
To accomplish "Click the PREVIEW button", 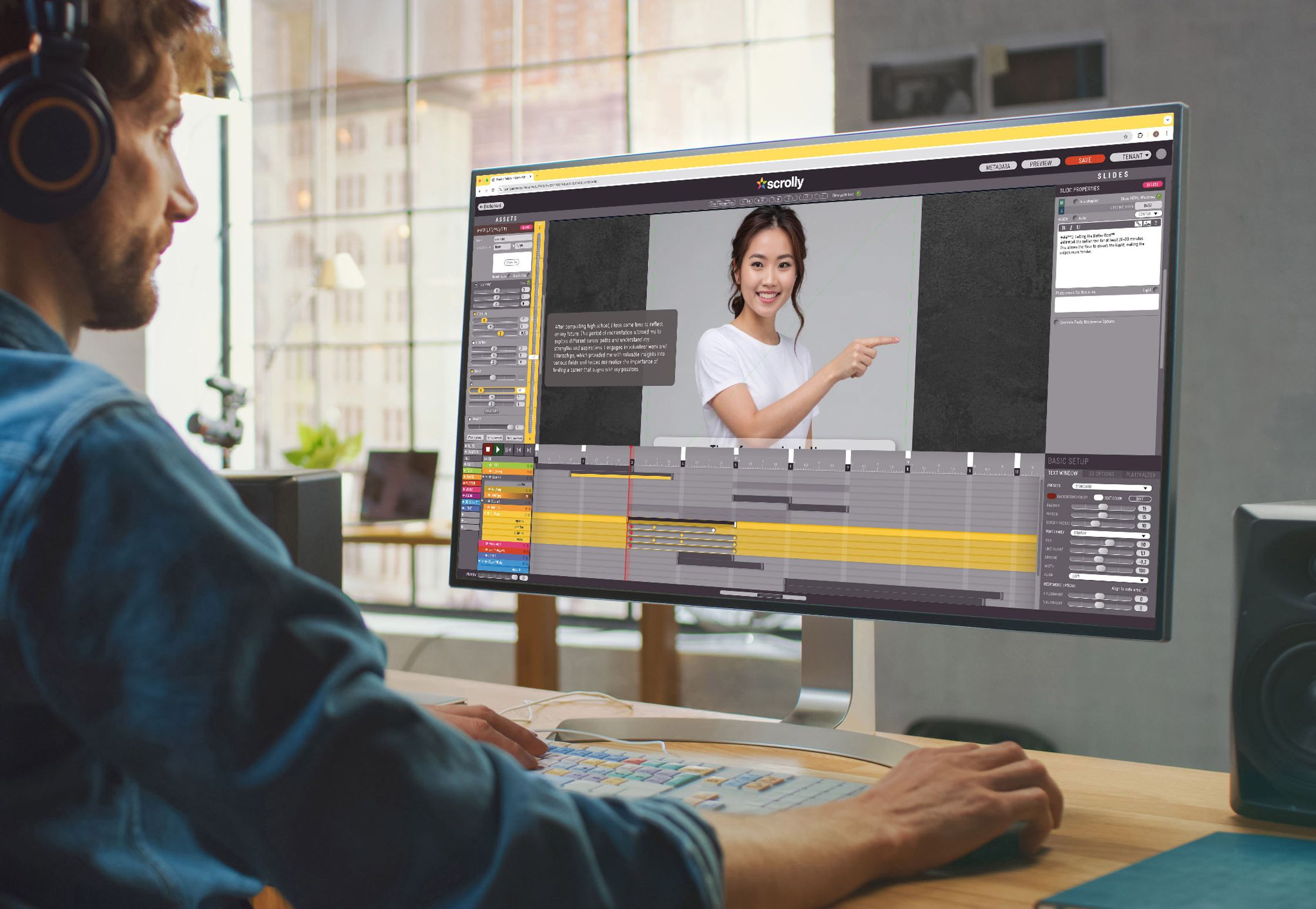I will (x=1040, y=163).
